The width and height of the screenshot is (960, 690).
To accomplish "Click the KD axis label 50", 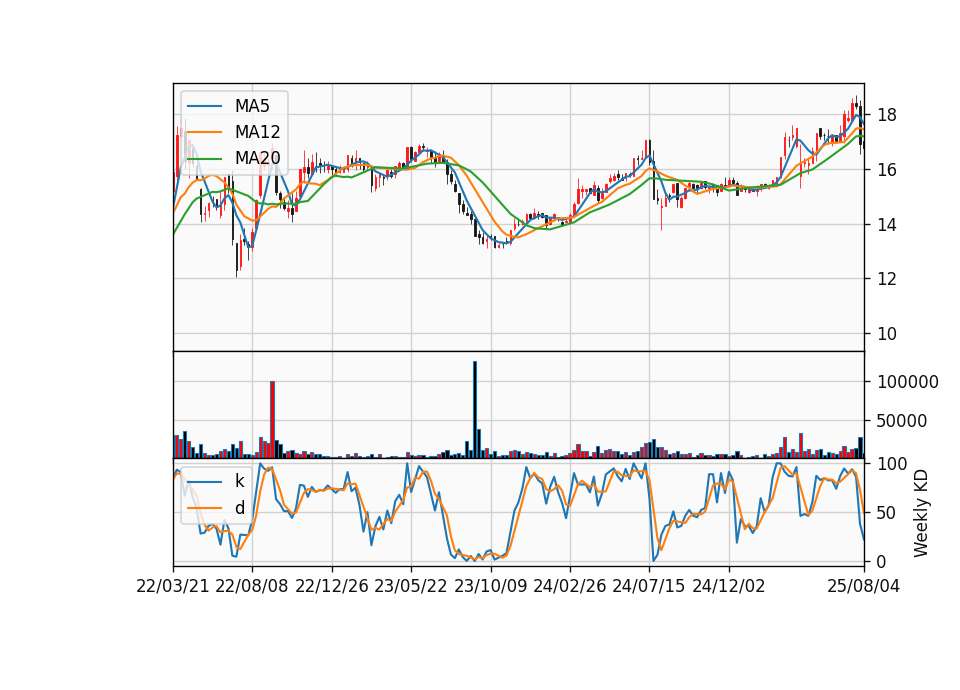I will point(887,512).
